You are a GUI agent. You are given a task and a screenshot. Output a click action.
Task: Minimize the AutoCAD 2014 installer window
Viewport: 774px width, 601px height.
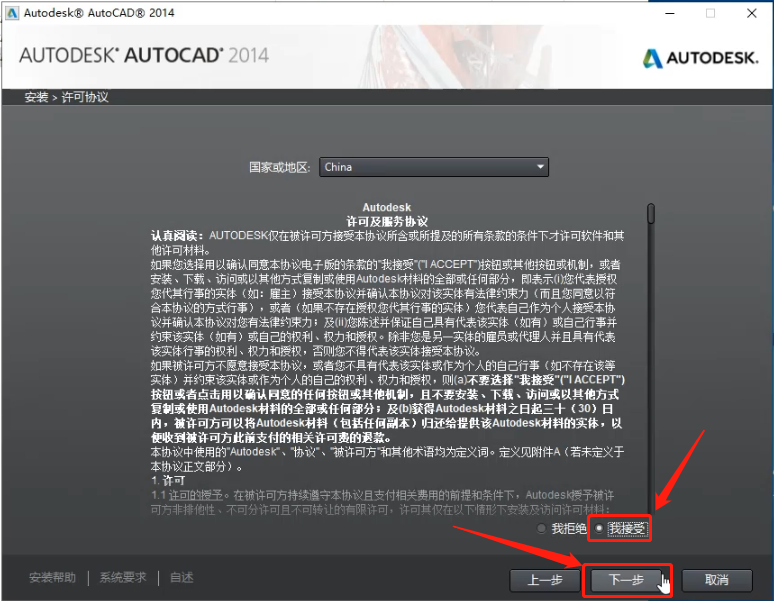(670, 13)
